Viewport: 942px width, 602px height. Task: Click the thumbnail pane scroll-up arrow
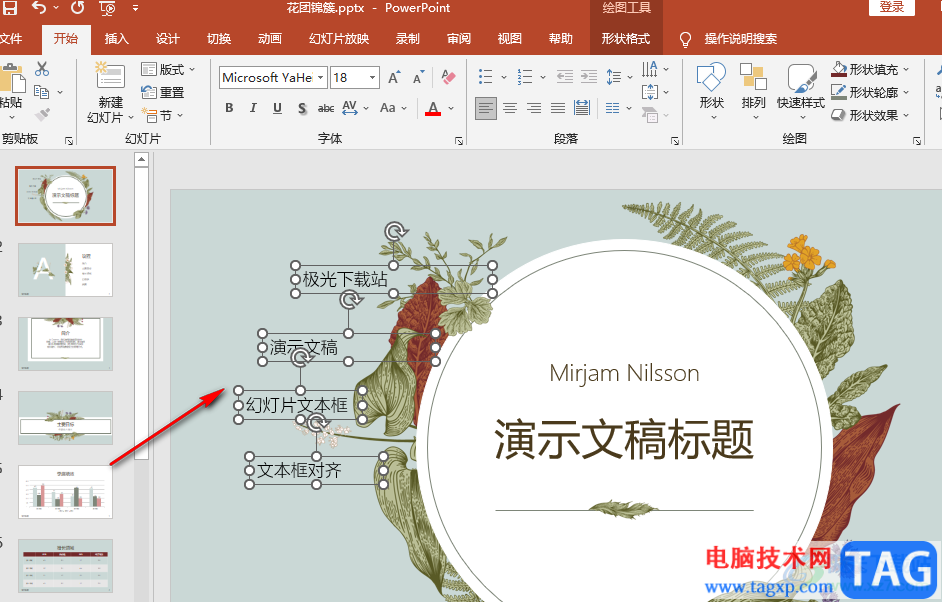pos(141,160)
